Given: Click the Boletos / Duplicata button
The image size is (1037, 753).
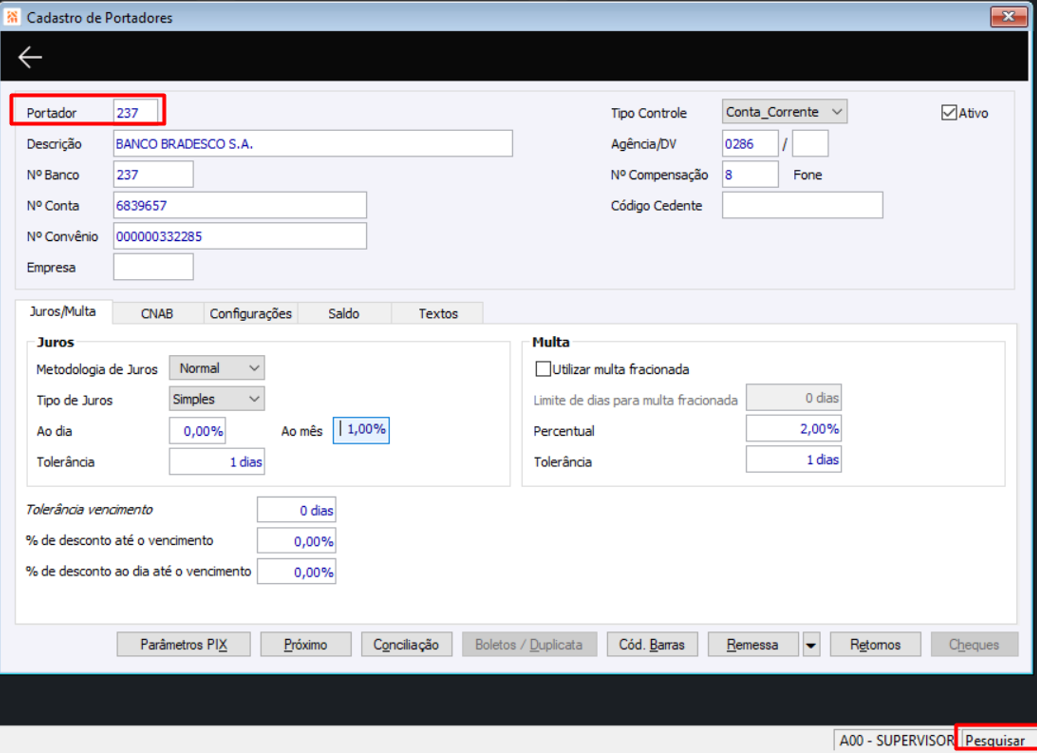Looking at the screenshot, I should [529, 645].
